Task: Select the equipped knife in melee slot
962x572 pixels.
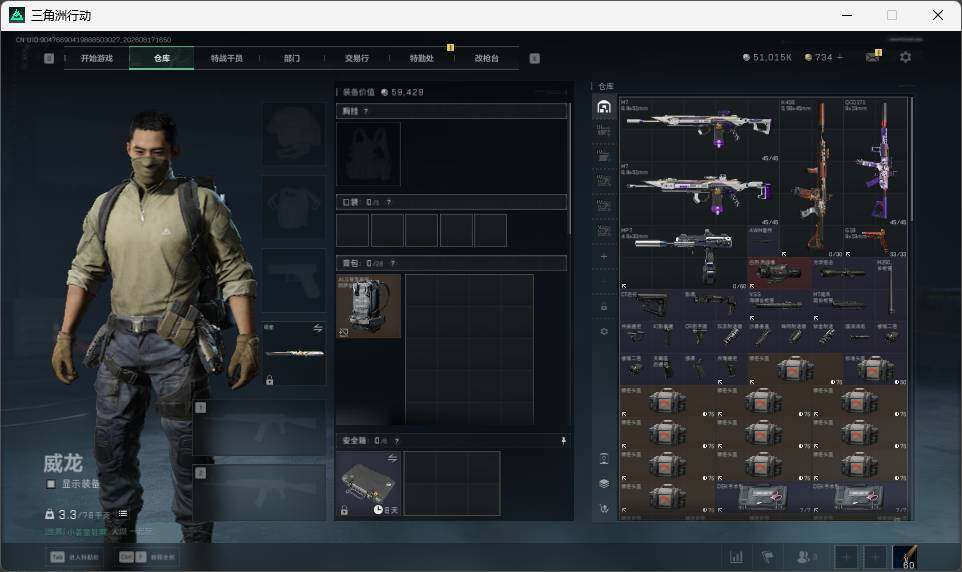Action: click(294, 354)
